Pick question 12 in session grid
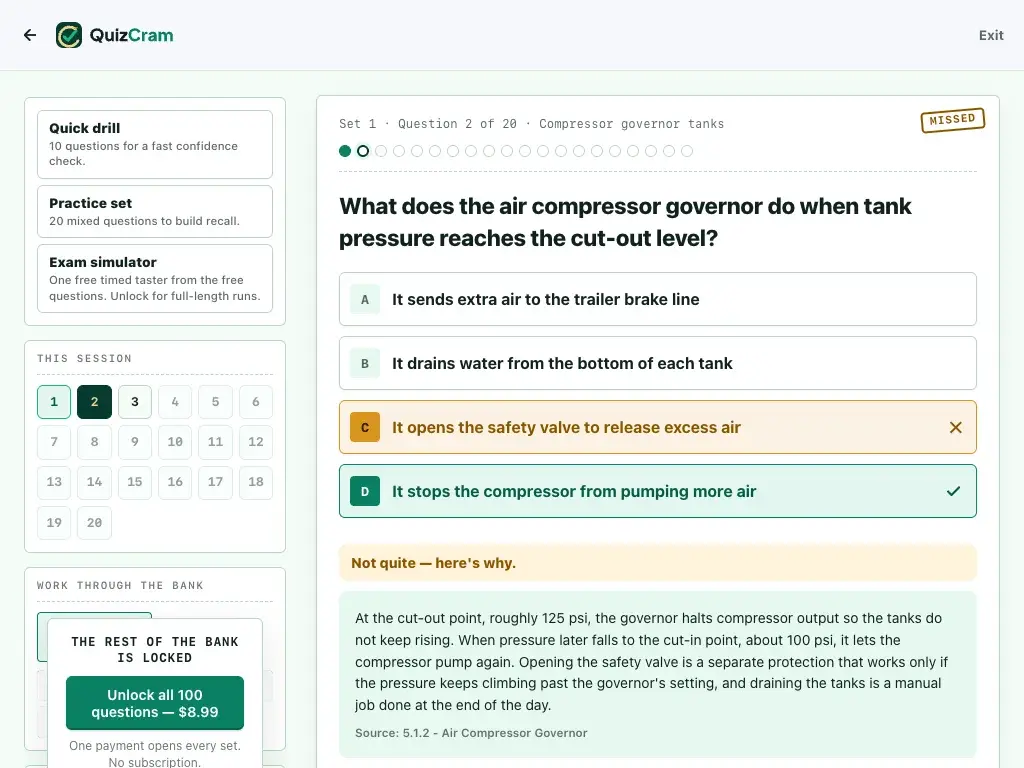Image resolution: width=1024 pixels, height=768 pixels. (256, 442)
